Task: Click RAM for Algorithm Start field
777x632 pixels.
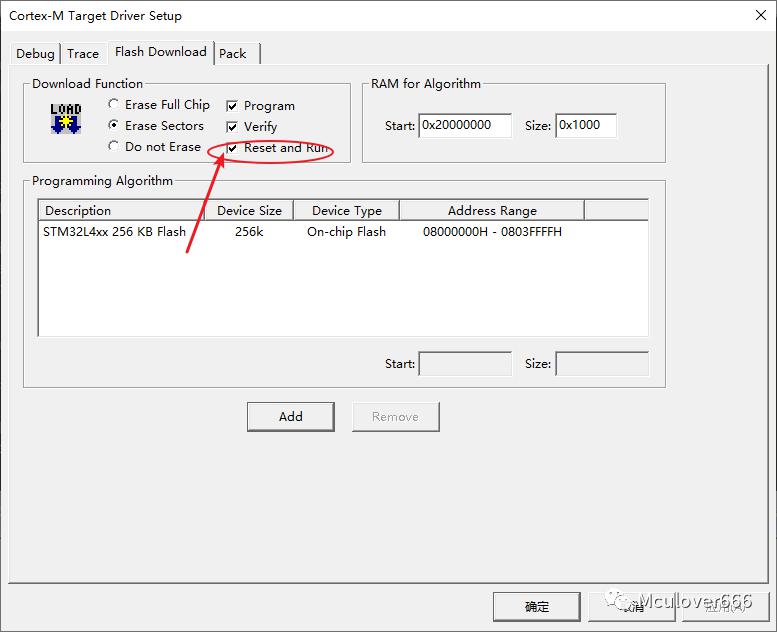Action: [465, 125]
